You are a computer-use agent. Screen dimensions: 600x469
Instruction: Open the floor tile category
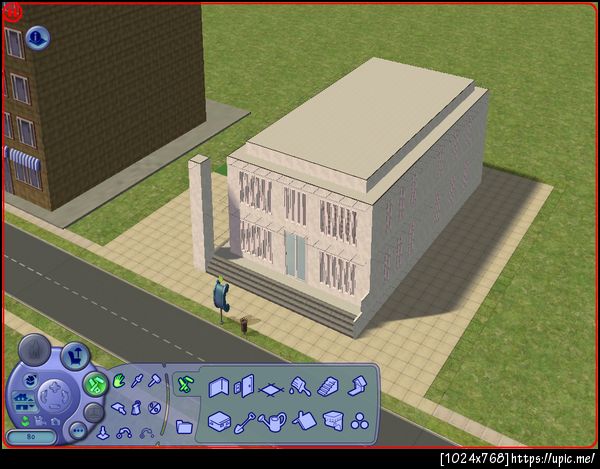pos(272,390)
